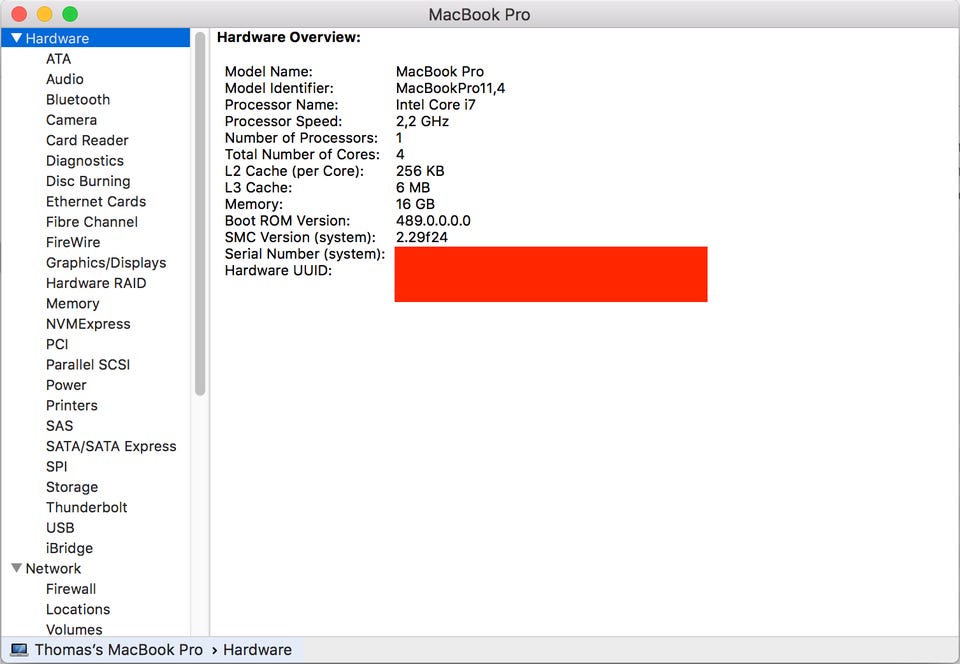Select Locations under Network
The width and height of the screenshot is (960, 664).
click(78, 609)
